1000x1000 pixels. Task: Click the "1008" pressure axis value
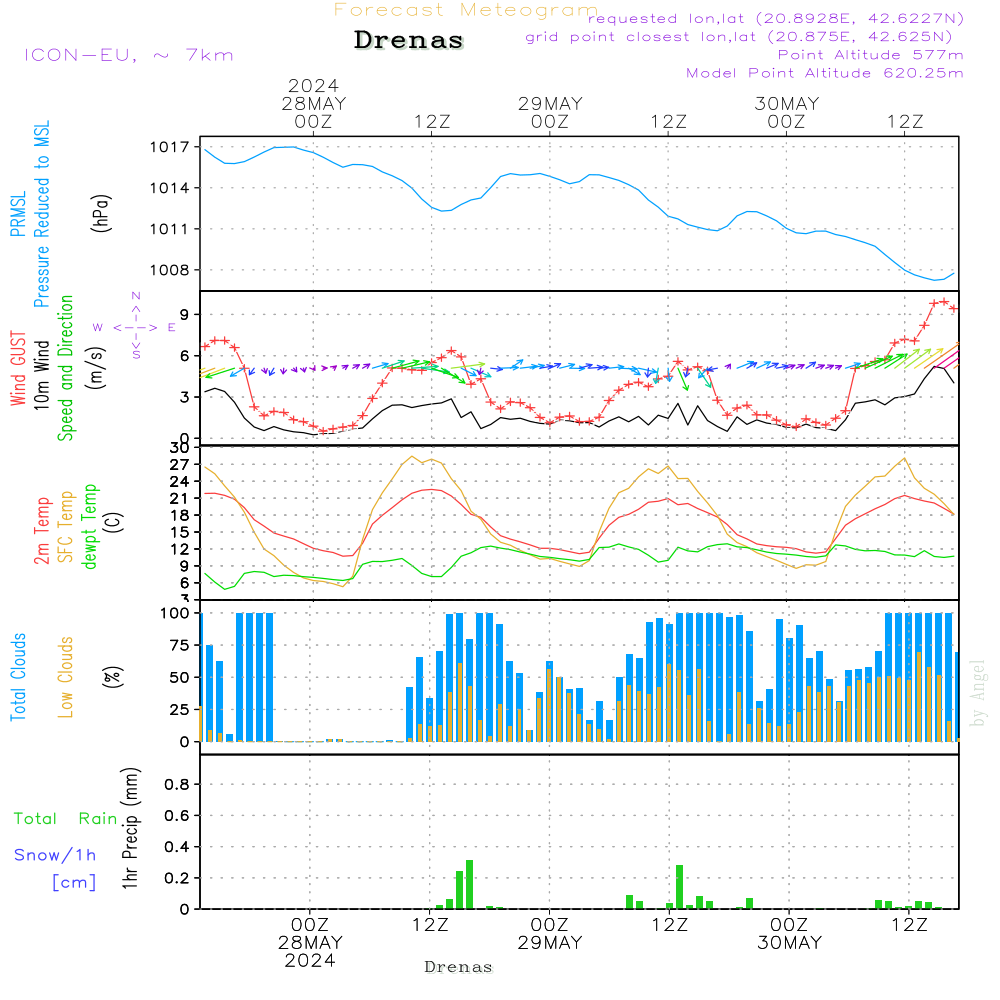click(170, 270)
